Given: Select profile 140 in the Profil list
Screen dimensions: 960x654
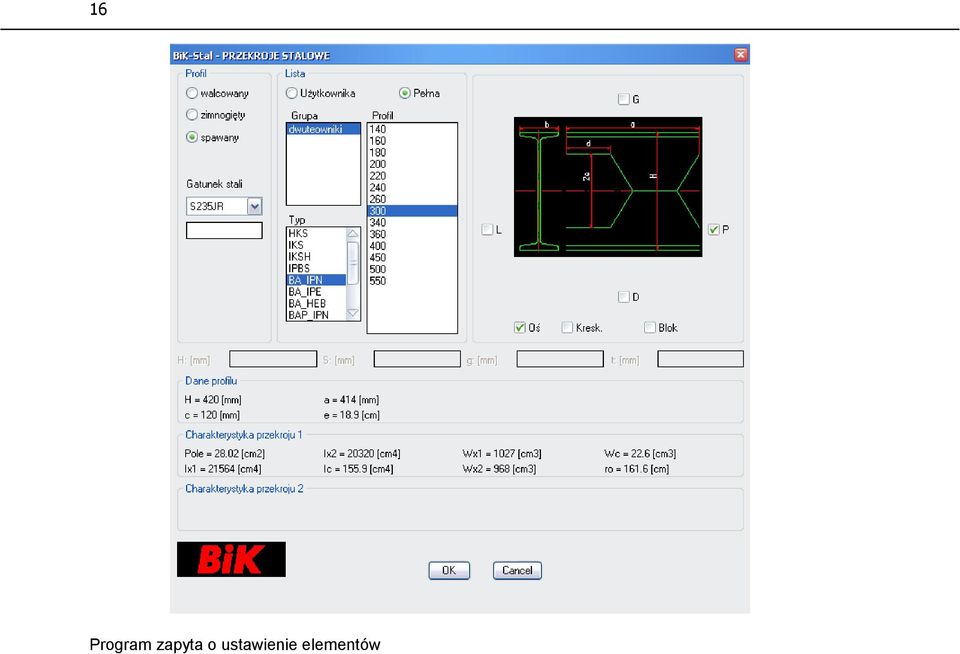Looking at the screenshot, I should point(412,129).
